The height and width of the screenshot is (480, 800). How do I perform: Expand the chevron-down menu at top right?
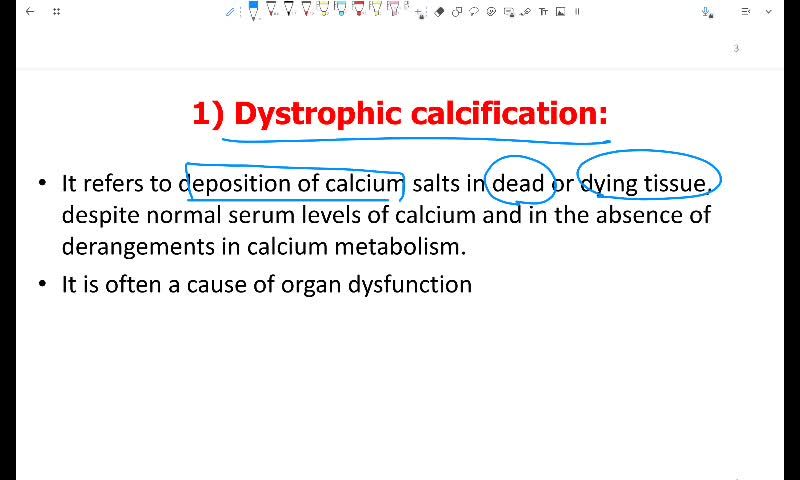(x=768, y=11)
